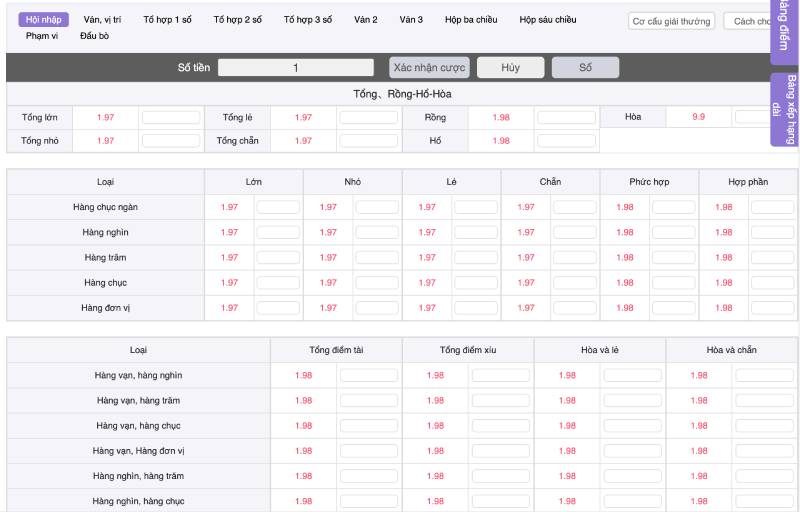Screen dimensions: 800x512
Task: Open the Hộp sáu chiều tab
Action: tap(548, 20)
